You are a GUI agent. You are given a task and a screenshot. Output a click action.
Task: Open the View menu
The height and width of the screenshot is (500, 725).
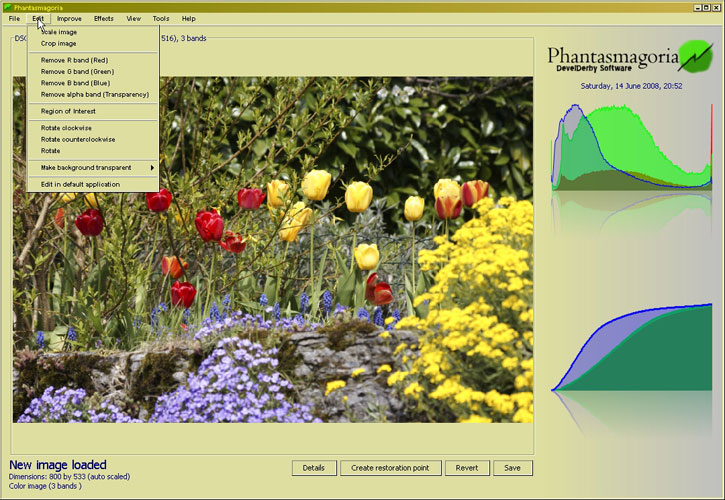click(x=133, y=19)
